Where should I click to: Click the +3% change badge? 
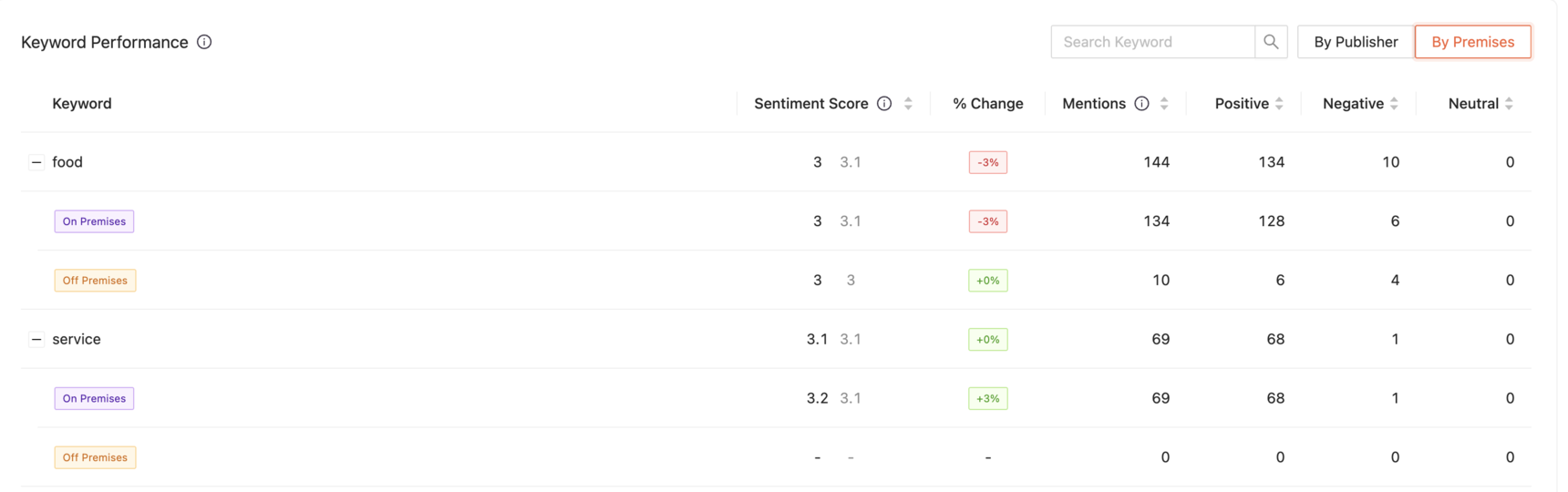988,398
